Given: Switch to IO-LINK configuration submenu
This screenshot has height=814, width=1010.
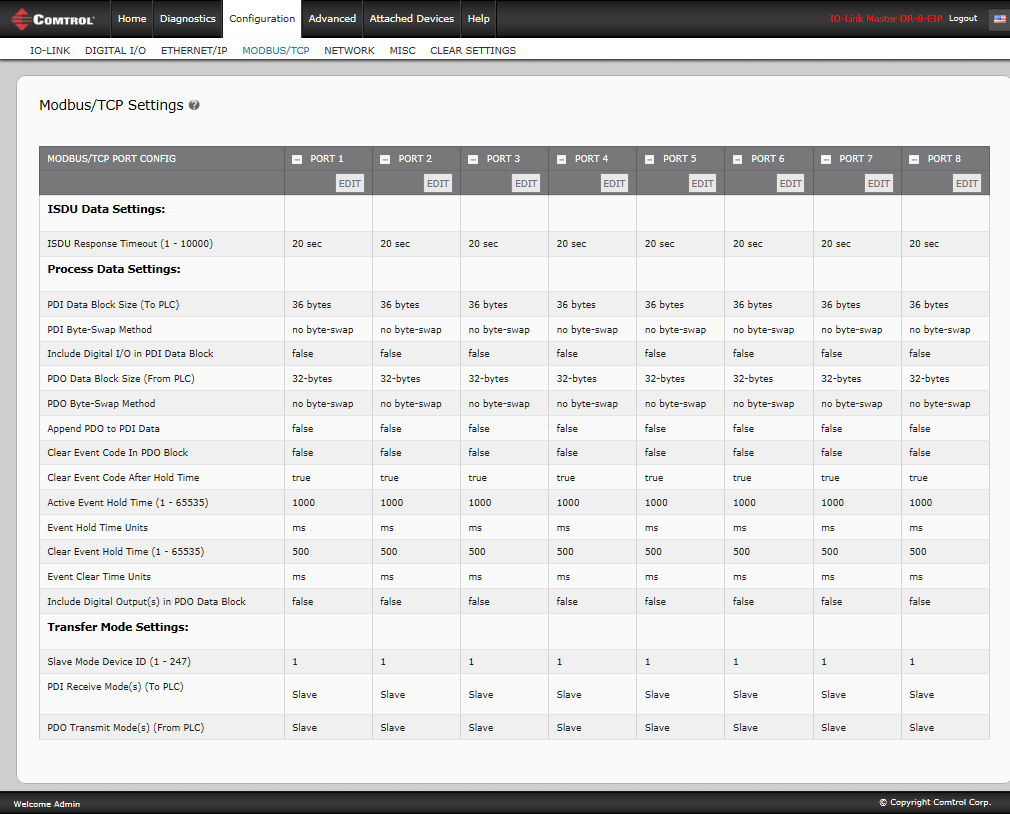Looking at the screenshot, I should pos(50,50).
